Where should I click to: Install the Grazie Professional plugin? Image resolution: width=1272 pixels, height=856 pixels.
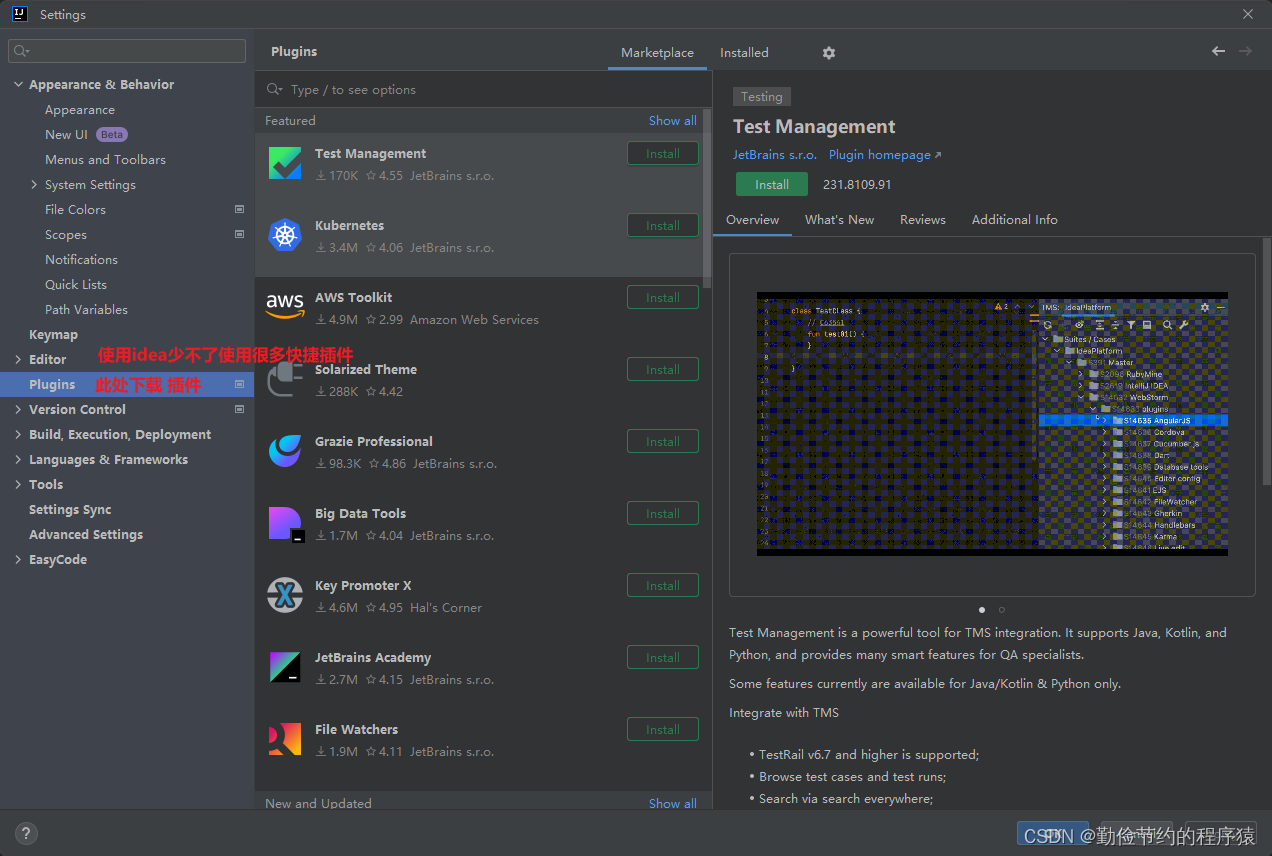pos(662,442)
